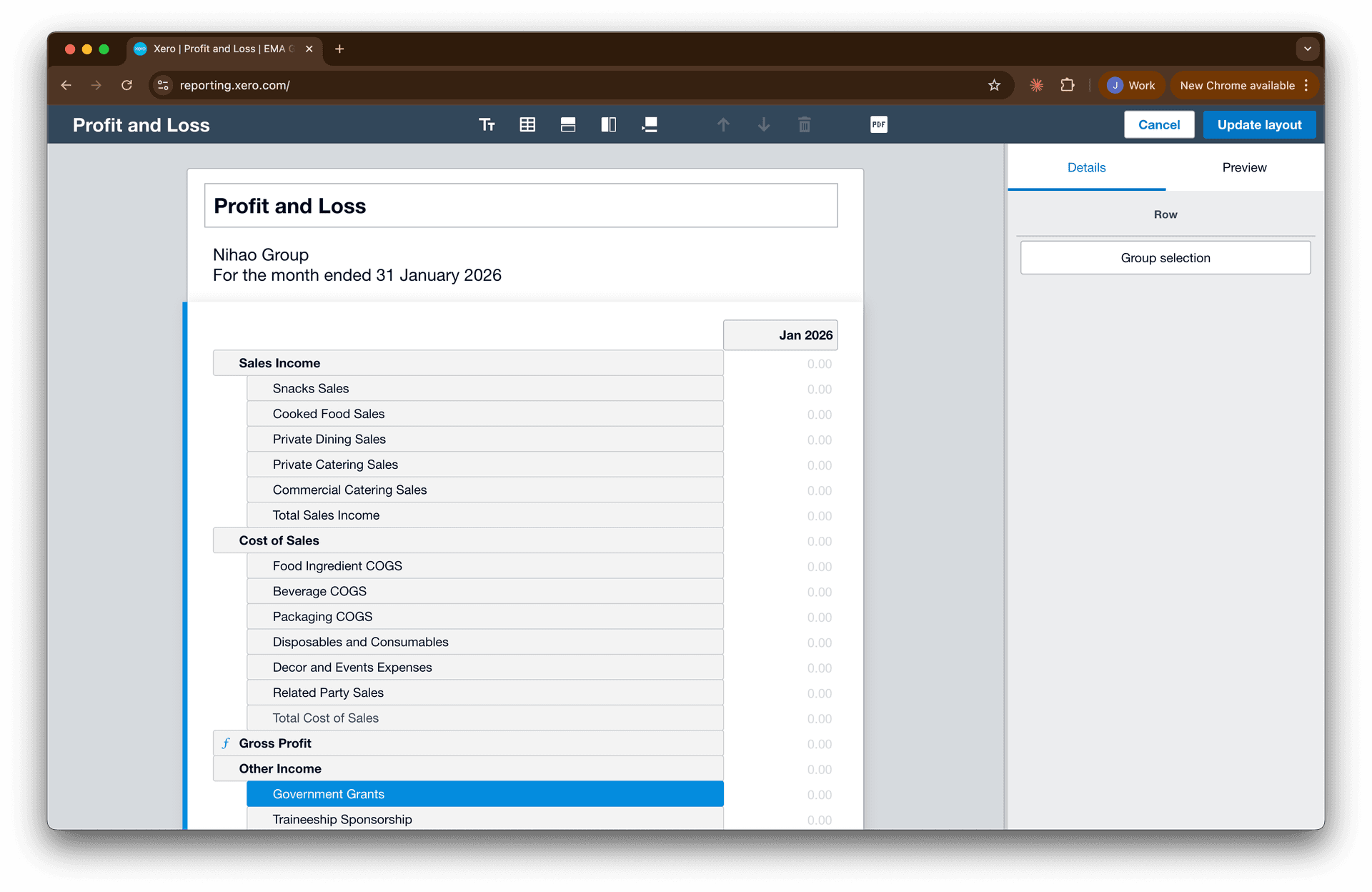The height and width of the screenshot is (892, 1372).
Task: Select the Profit and Loss title field
Action: (x=521, y=205)
